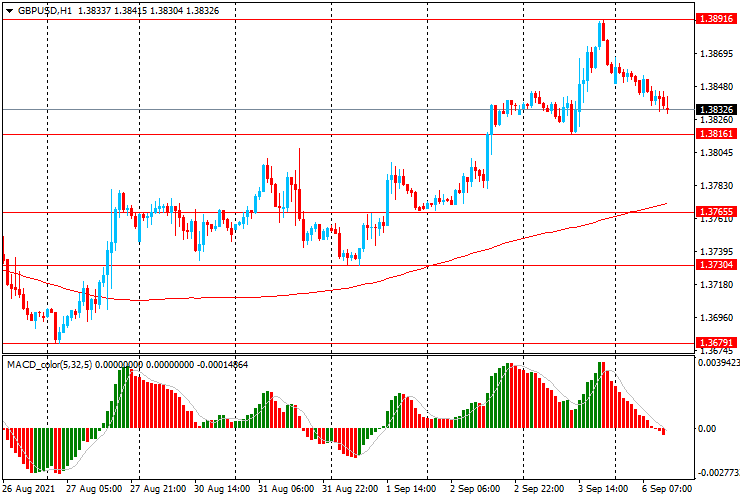Select the 2 Sep 22:00 time label
The width and height of the screenshot is (740, 500).
(x=539, y=489)
